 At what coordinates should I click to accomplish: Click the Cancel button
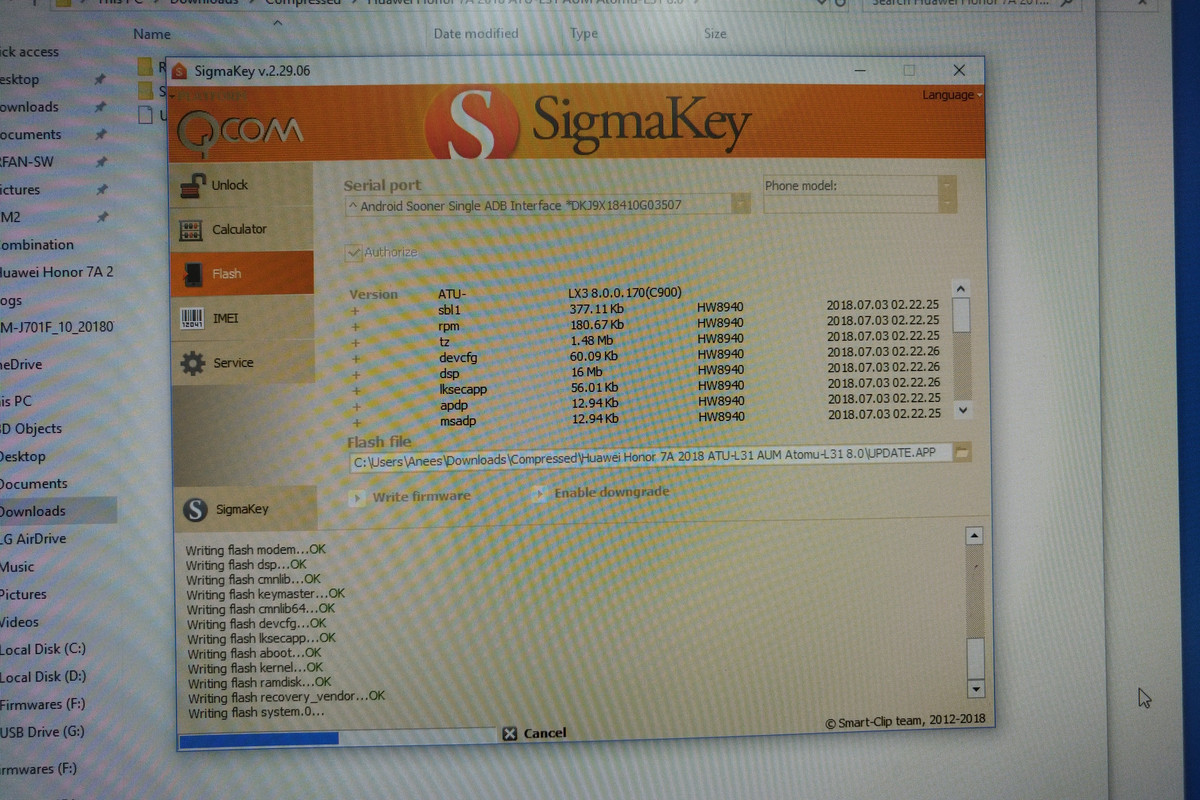pyautogui.click(x=535, y=733)
